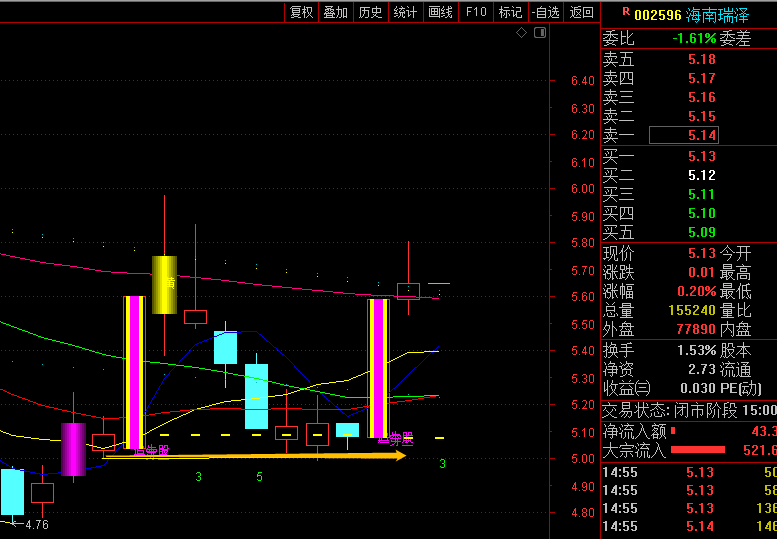This screenshot has height=539, width=777.
Task: Click the 卖三 price 5.16
Action: 702,97
